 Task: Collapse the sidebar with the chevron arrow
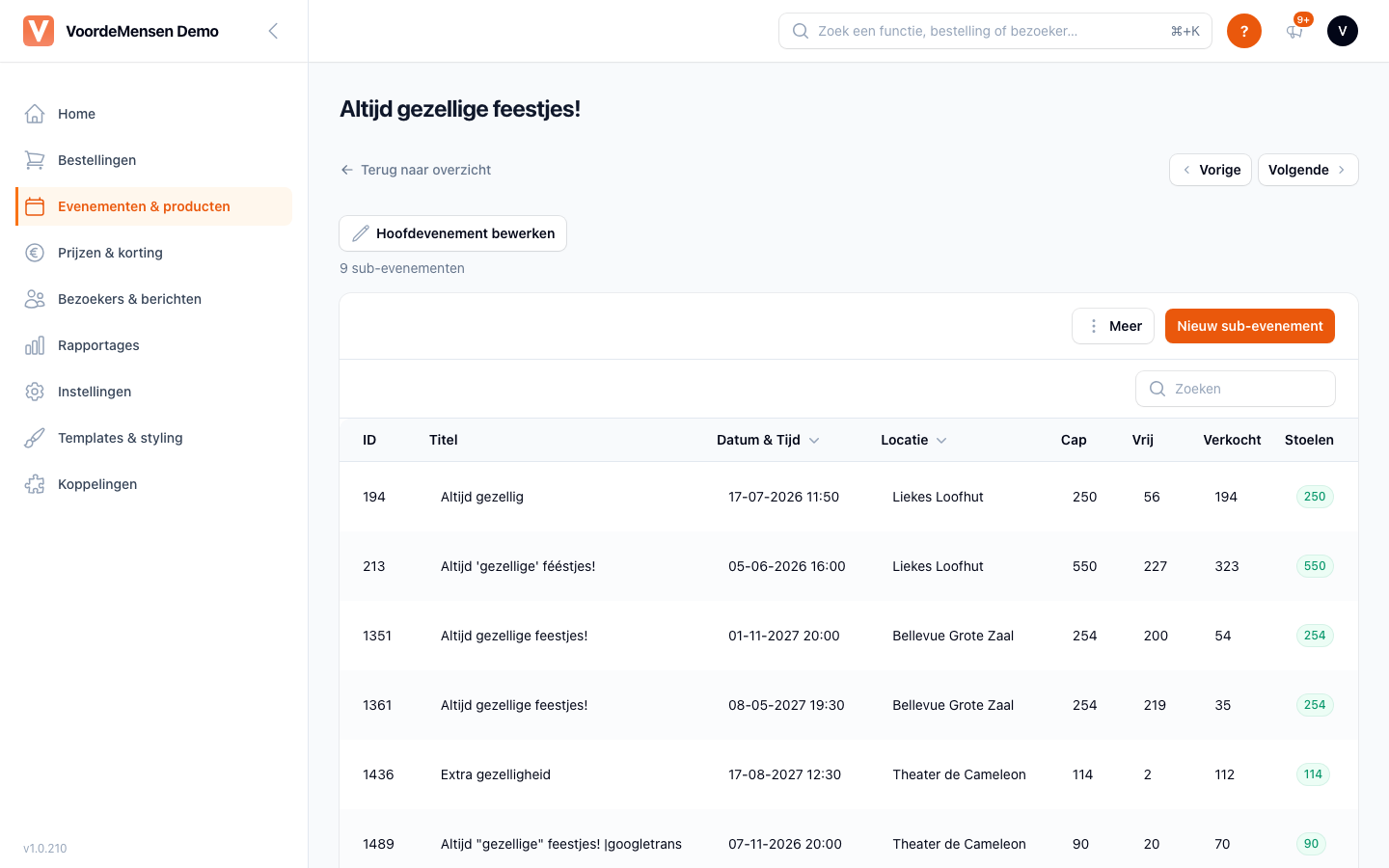point(273,31)
